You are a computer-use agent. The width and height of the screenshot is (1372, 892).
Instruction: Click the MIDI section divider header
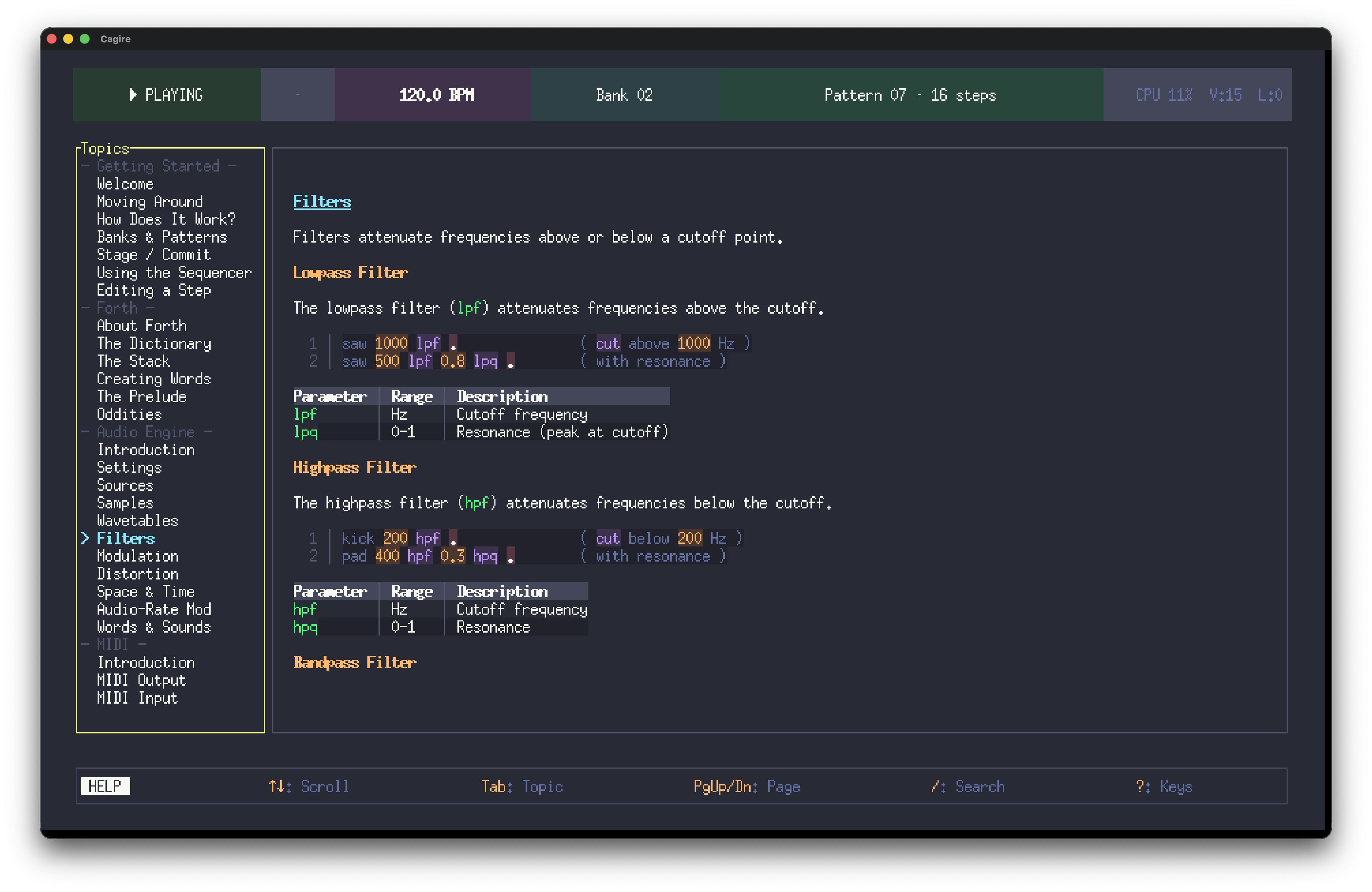[x=112, y=645]
